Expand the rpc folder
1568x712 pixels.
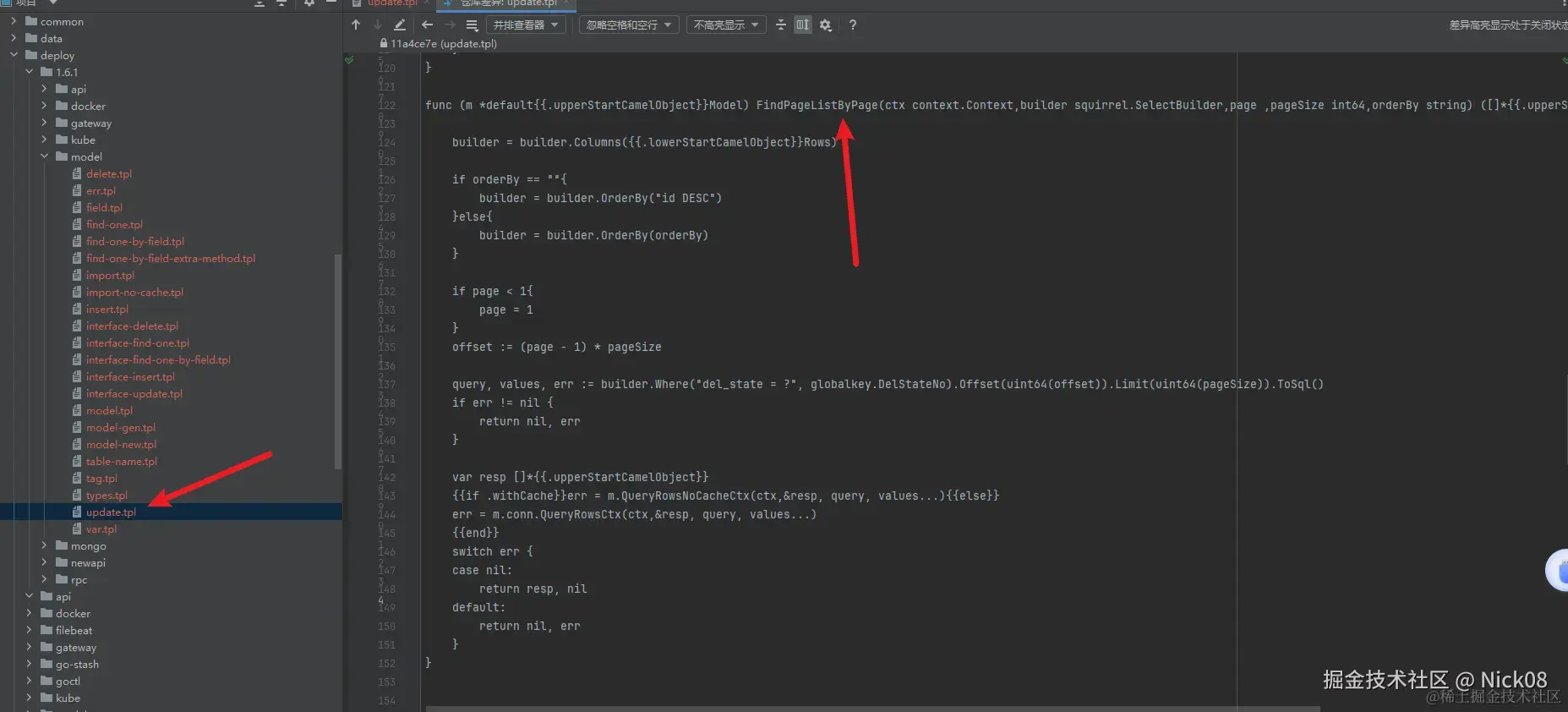(x=44, y=579)
